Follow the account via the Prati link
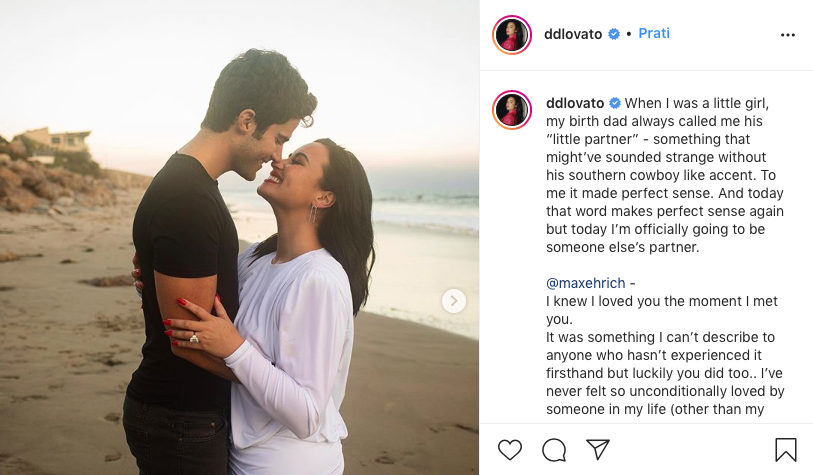 click(x=654, y=33)
